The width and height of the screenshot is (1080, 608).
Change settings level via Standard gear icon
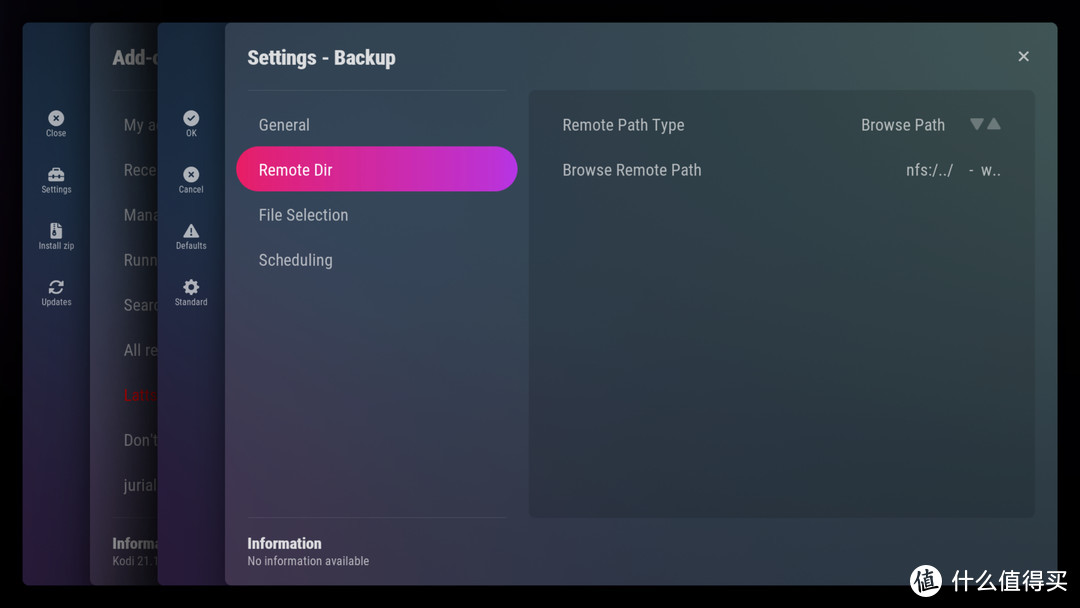click(x=191, y=287)
